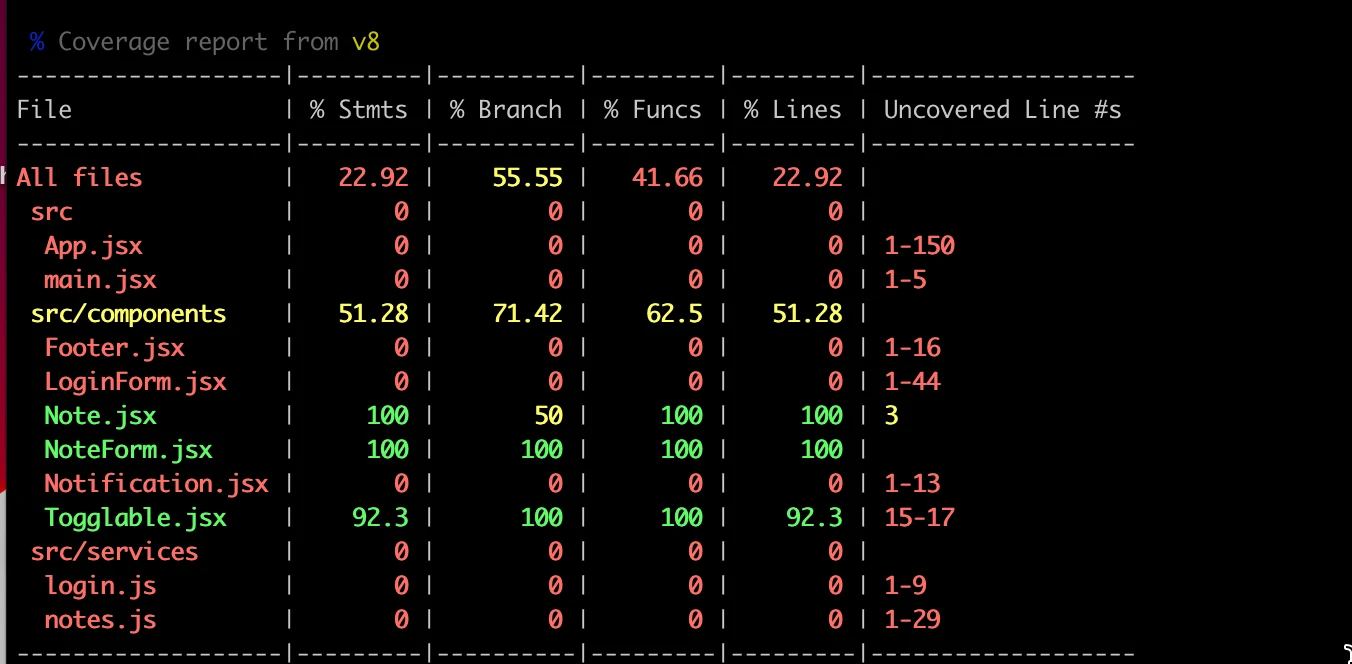Click the "% Stmts" column header
Screen dimensions: 1352x664
pos(359,110)
